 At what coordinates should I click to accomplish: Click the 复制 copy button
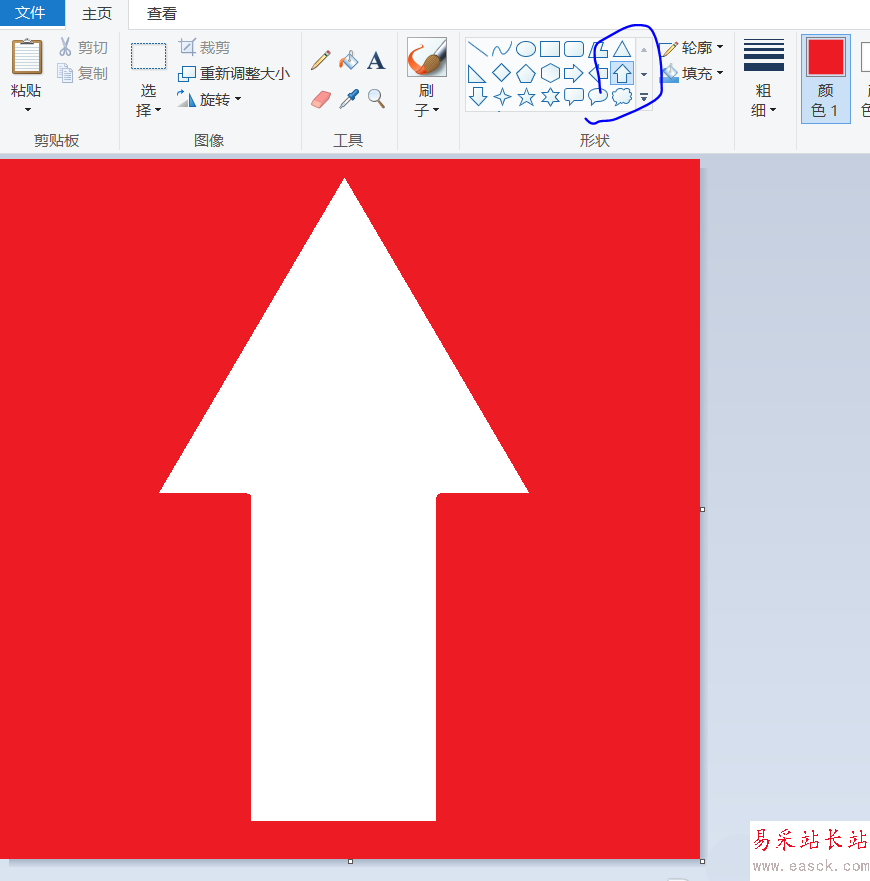point(83,73)
